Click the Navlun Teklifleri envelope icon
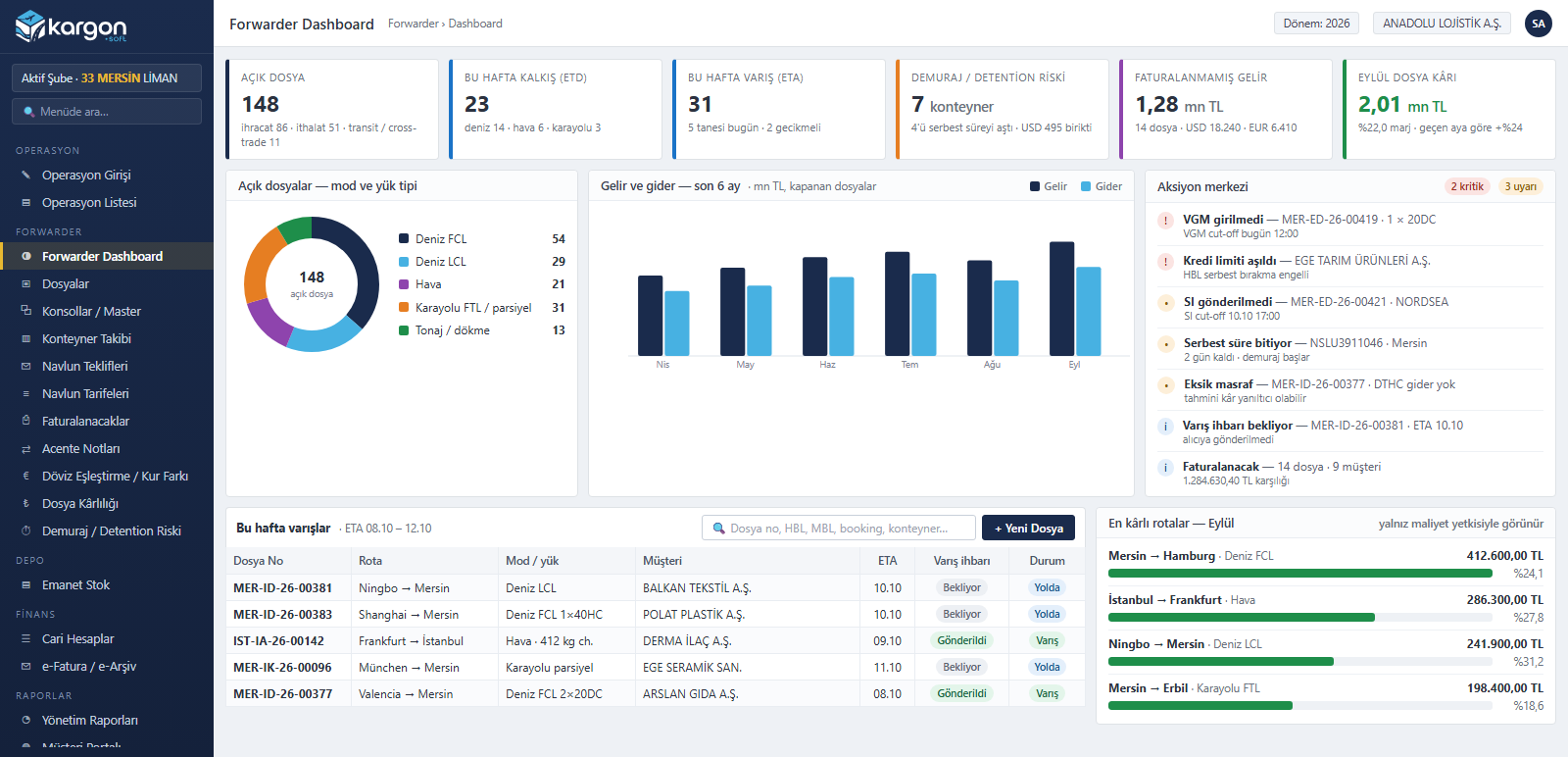 click(26, 367)
